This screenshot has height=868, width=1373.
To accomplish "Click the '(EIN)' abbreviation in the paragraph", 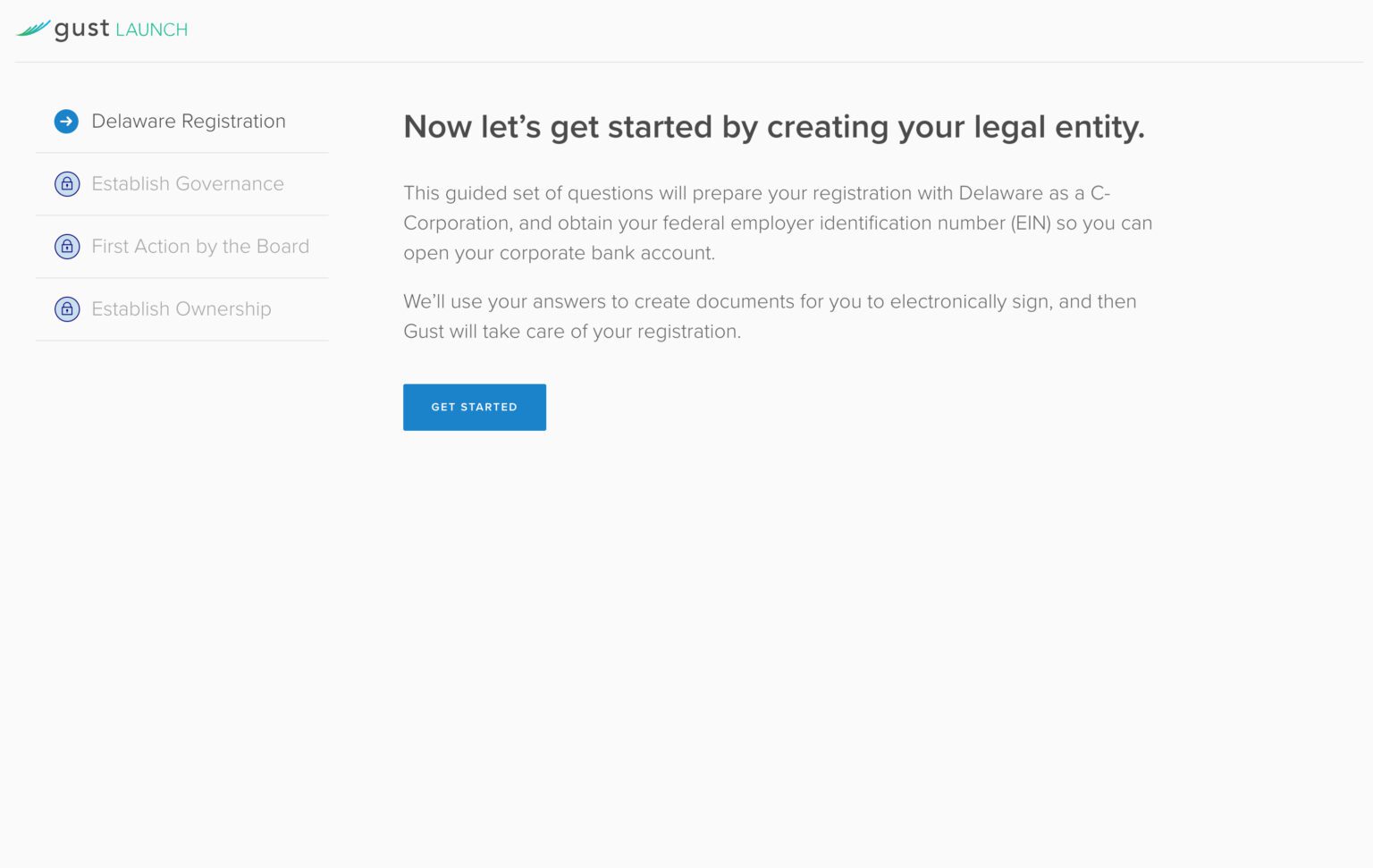I will (x=1031, y=223).
